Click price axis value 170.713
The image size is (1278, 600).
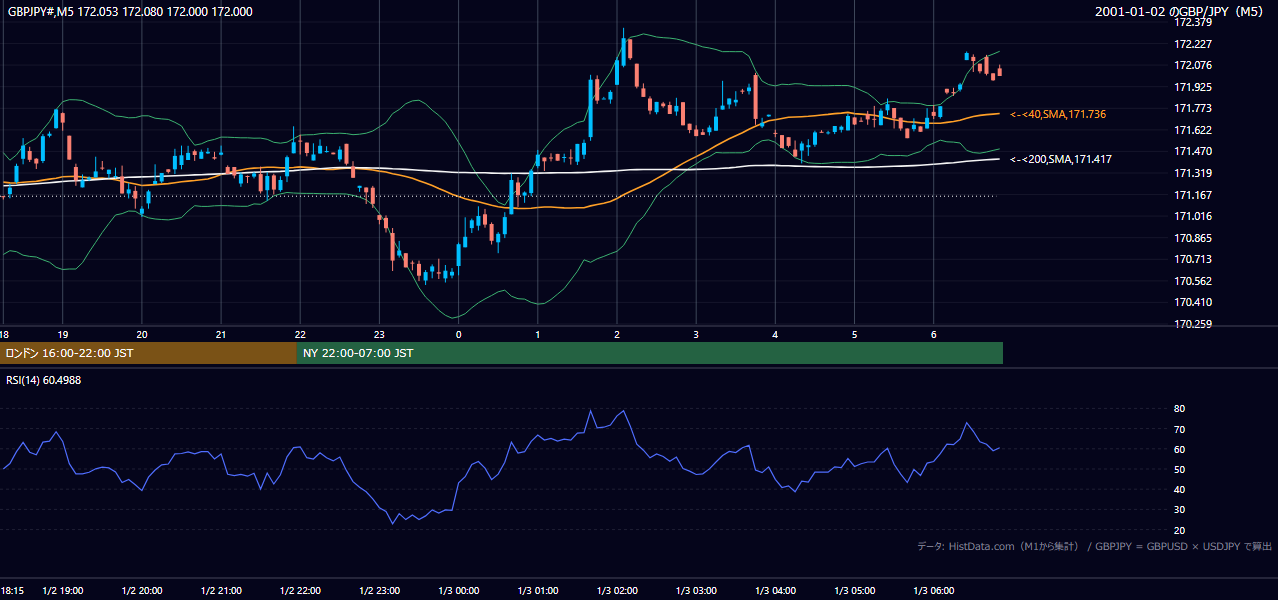[1193, 260]
